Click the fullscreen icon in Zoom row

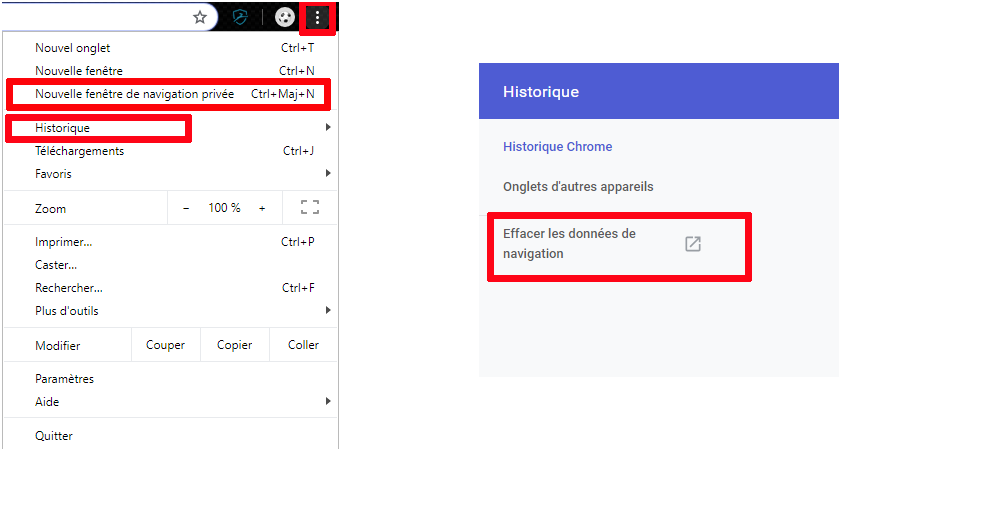[x=310, y=207]
